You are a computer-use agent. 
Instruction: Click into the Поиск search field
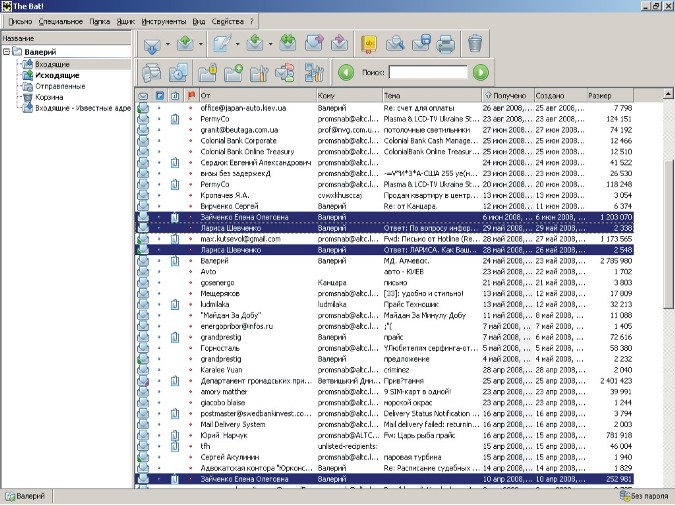point(428,72)
